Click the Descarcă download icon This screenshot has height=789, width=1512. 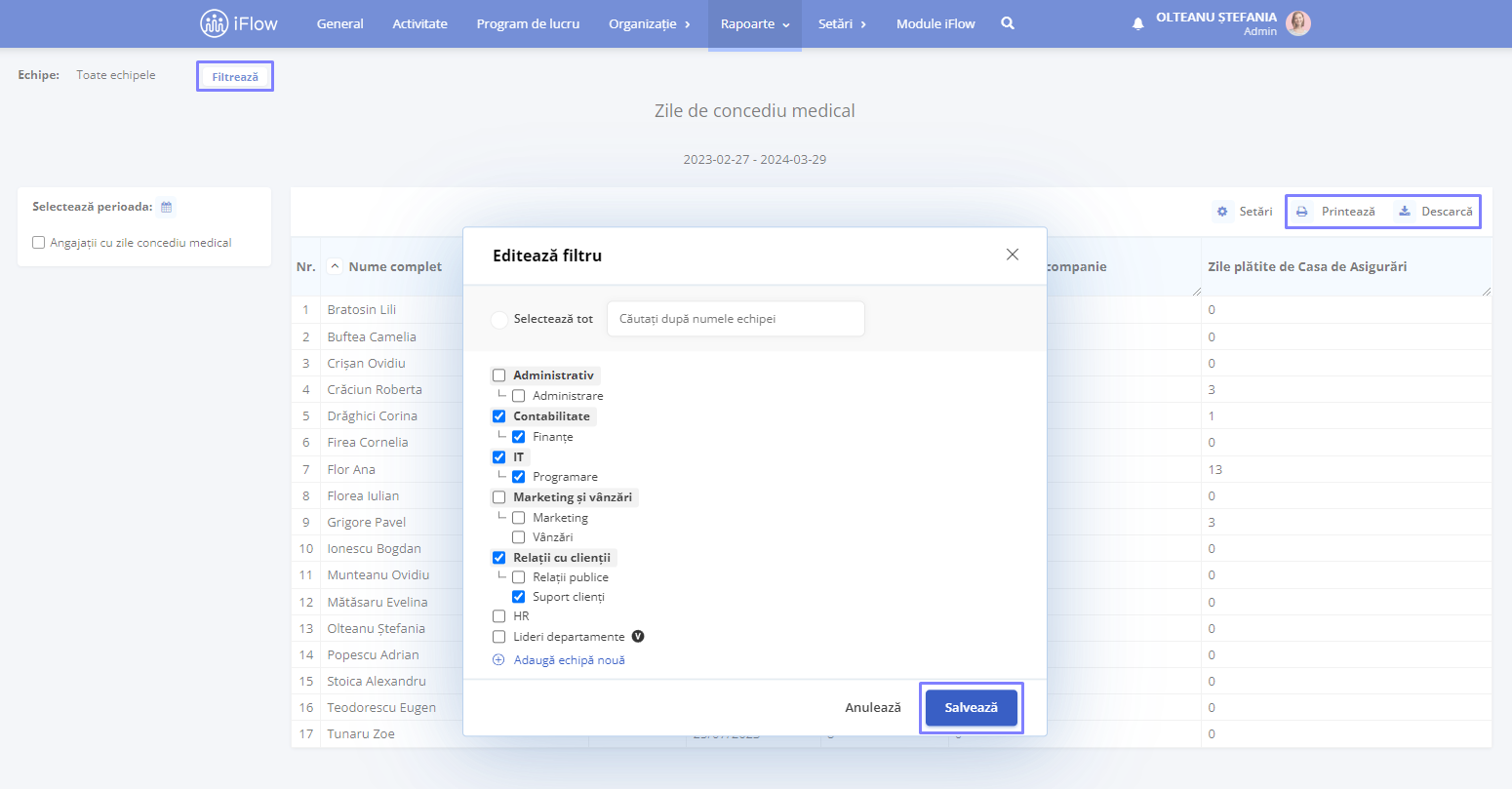1405,212
